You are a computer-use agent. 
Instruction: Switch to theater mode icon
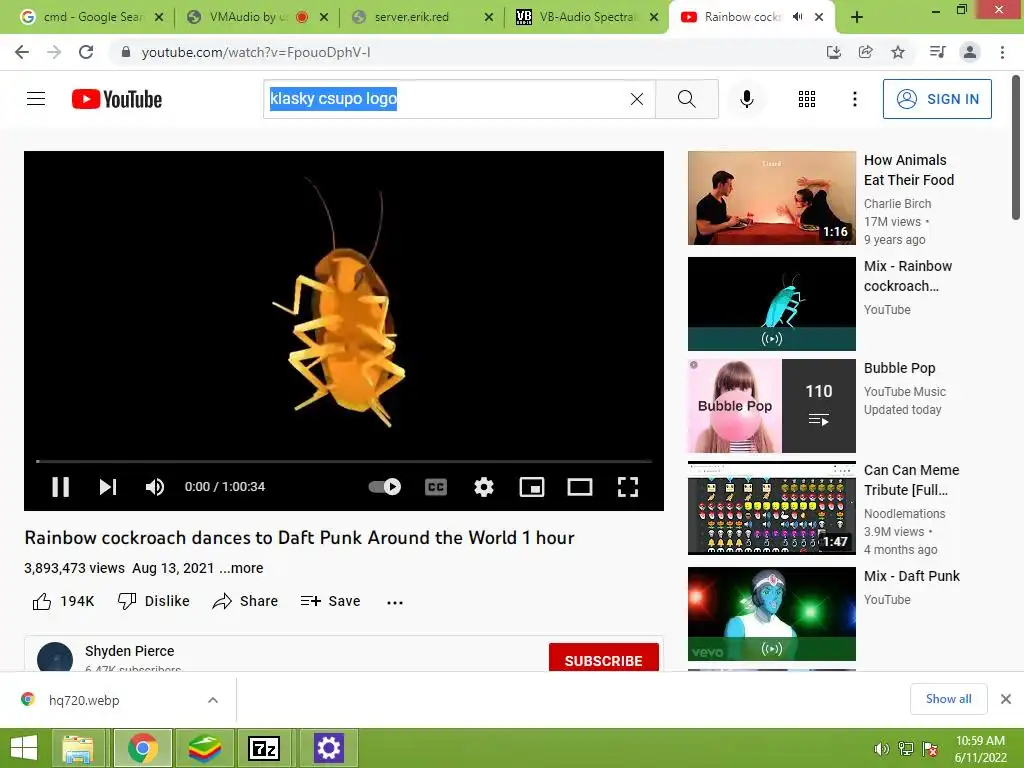[580, 487]
